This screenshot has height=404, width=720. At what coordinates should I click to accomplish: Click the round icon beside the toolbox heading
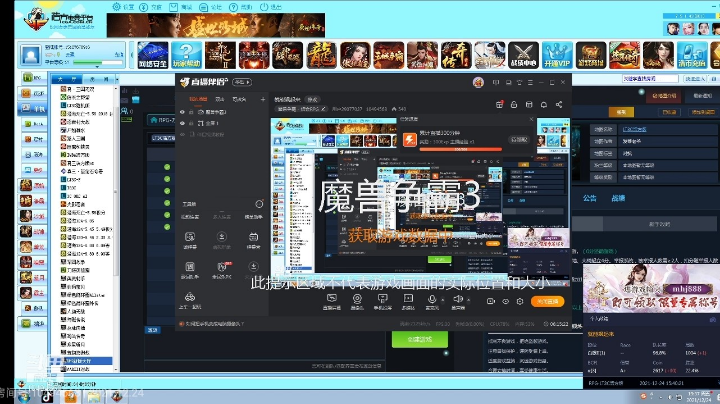[x=259, y=204]
